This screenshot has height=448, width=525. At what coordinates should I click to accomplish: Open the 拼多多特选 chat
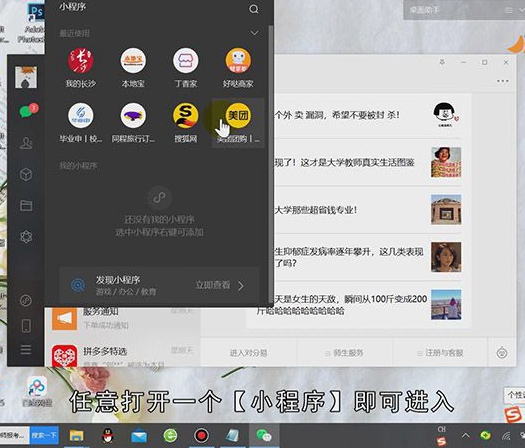click(x=123, y=354)
